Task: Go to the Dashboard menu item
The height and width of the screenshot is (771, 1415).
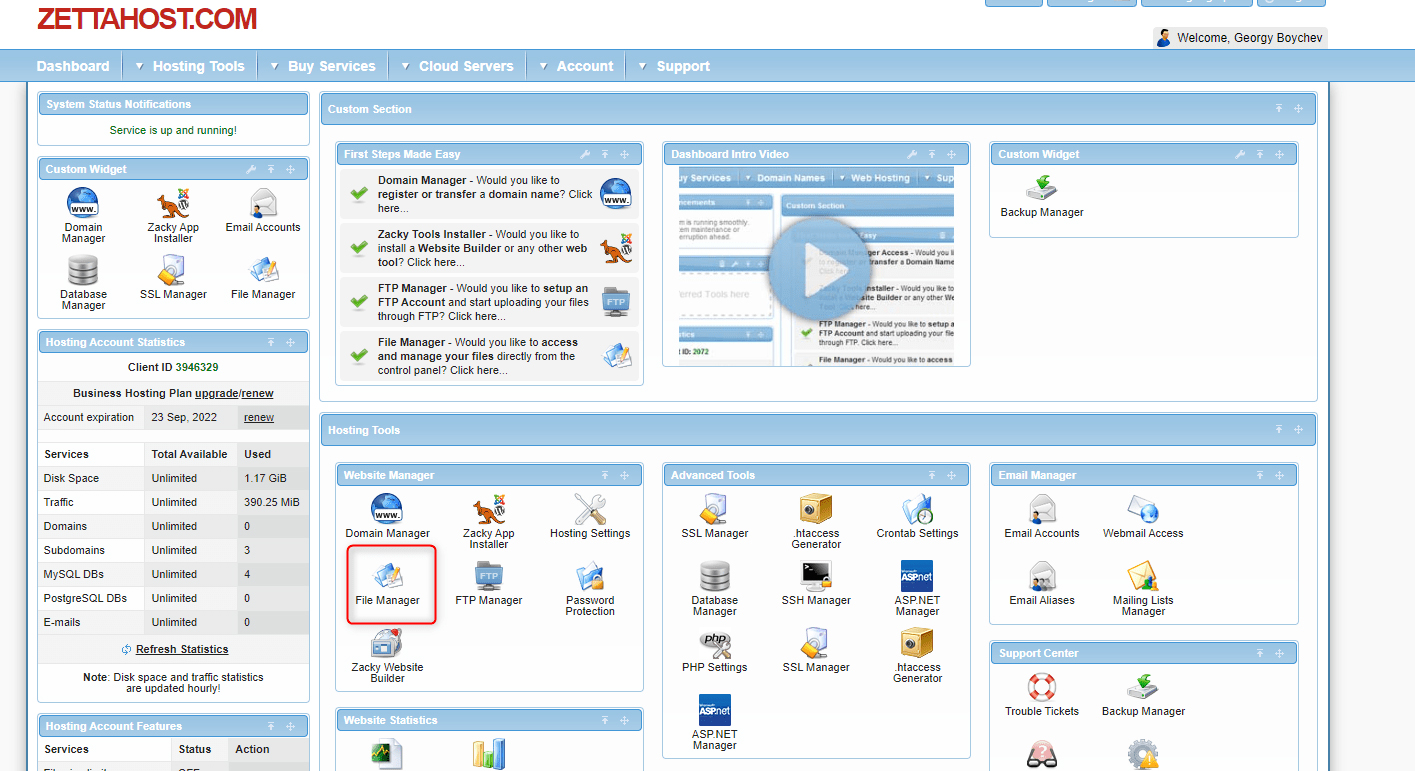Action: tap(73, 66)
